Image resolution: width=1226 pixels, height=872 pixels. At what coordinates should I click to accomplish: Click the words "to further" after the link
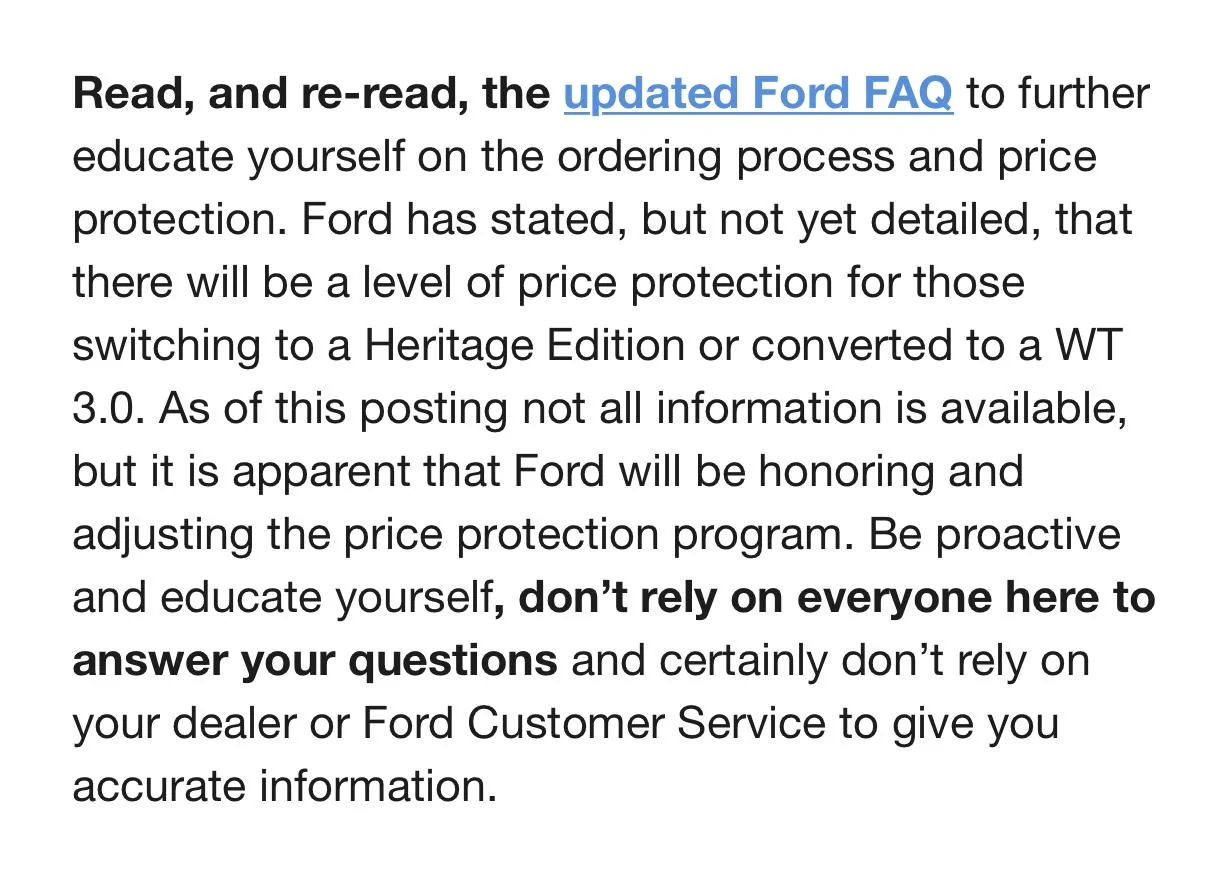point(1058,94)
